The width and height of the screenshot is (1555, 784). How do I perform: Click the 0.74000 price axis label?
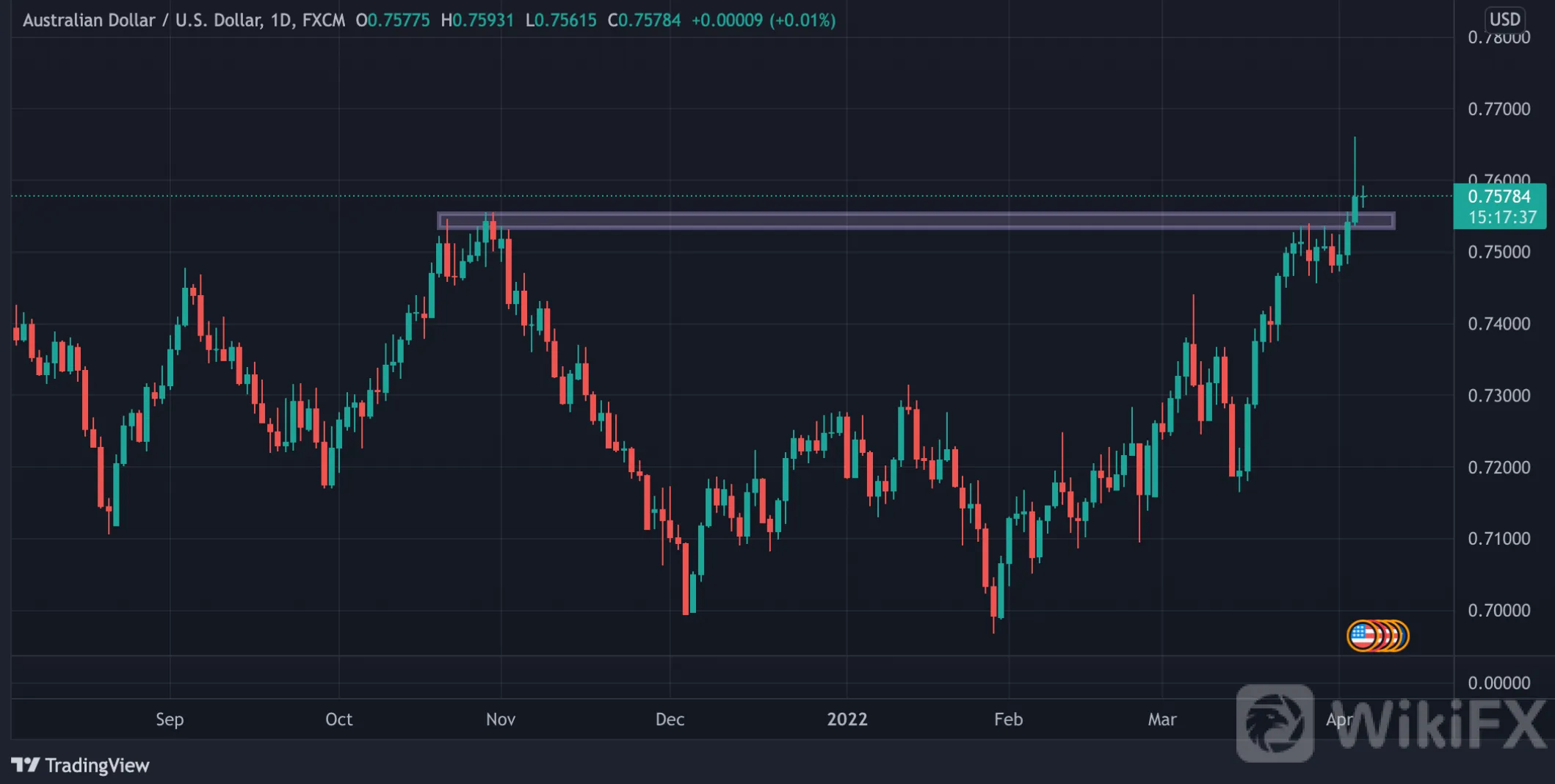(x=1499, y=324)
